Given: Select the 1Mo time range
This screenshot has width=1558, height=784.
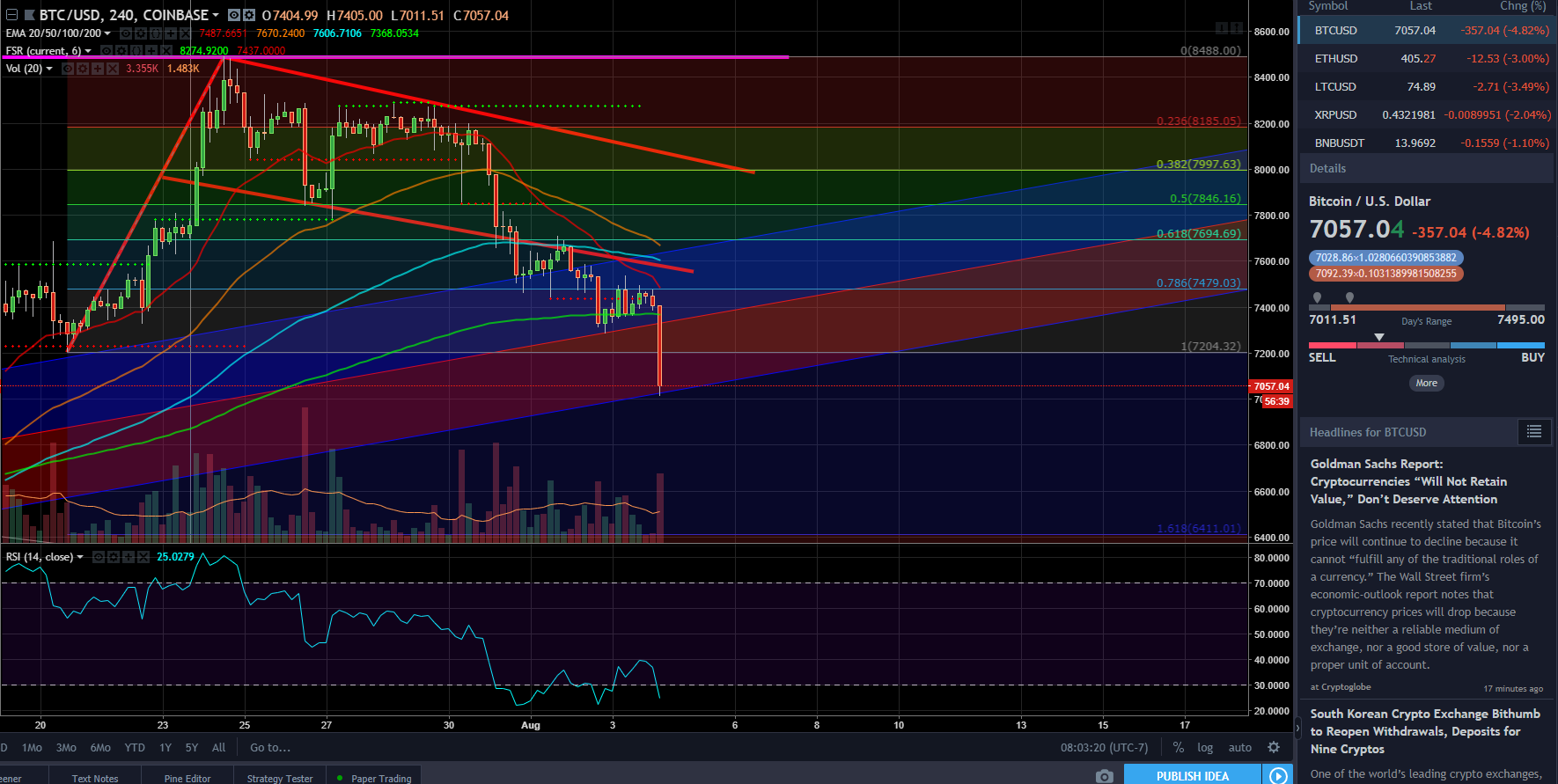Looking at the screenshot, I should coord(32,747).
